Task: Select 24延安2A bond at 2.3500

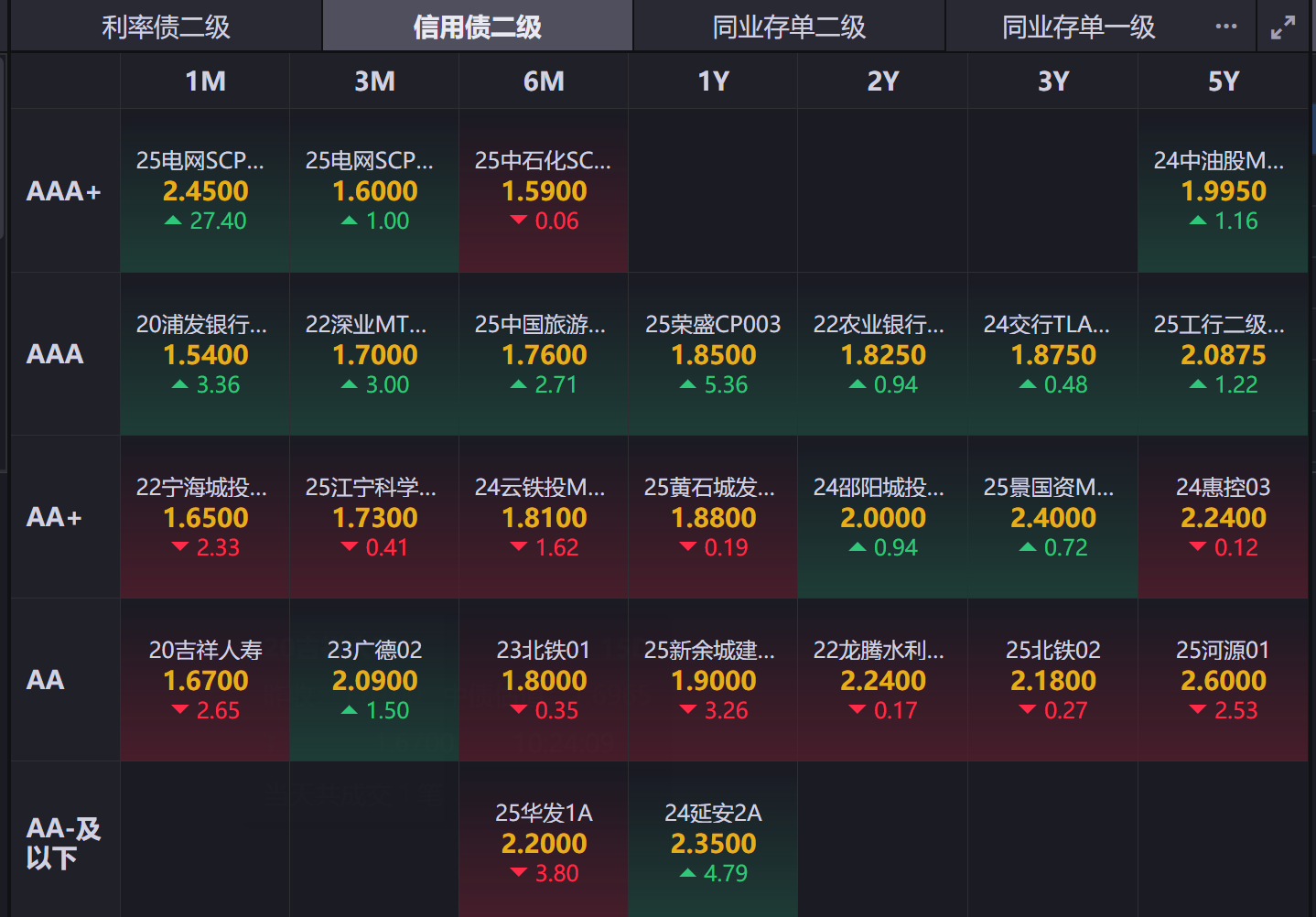Action: coord(713,843)
